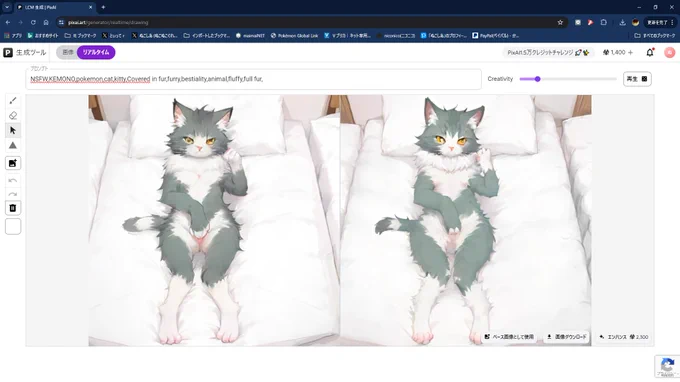Open the PixAI 5万クレジットチャレンジ banner
The width and height of the screenshot is (680, 382).
click(x=548, y=52)
